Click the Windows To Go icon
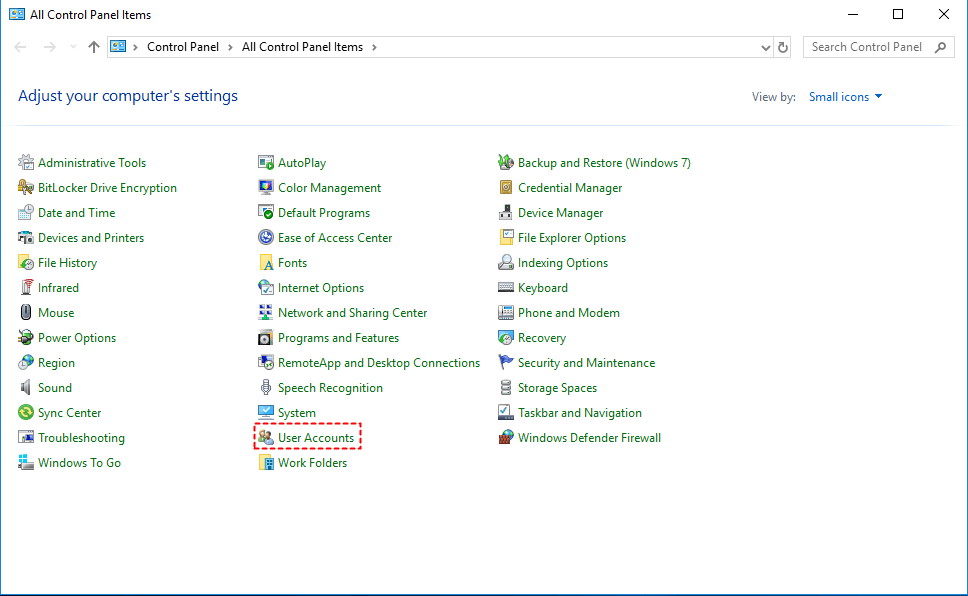Viewport: 968px width, 596px height. [x=26, y=463]
